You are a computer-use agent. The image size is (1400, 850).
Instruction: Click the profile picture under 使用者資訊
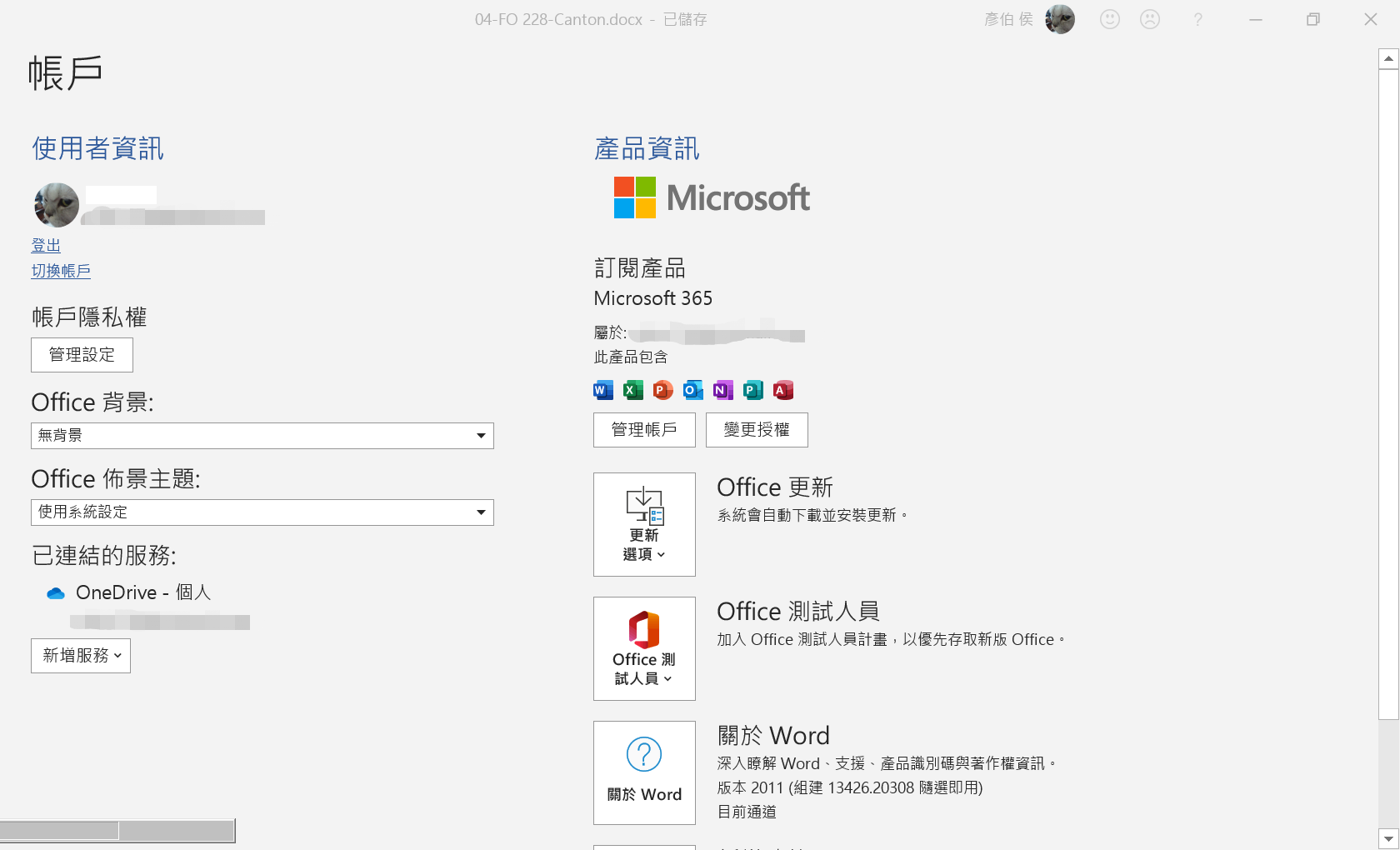[57, 205]
